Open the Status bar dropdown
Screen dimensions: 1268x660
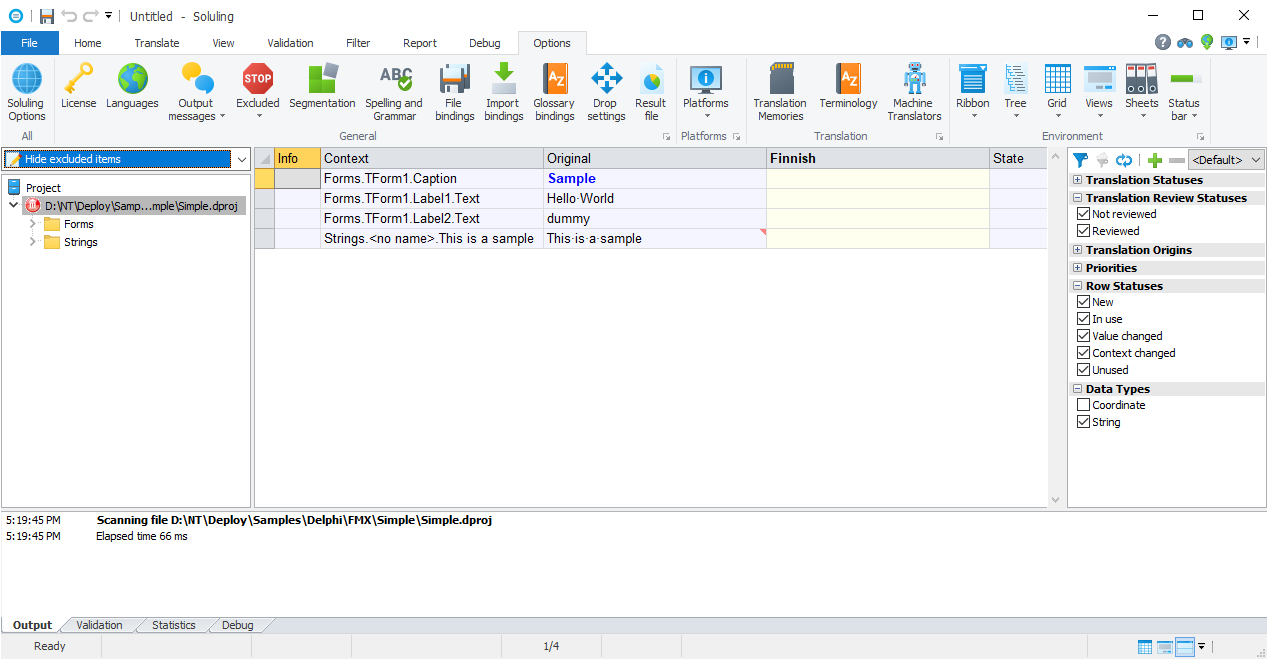coord(1184,92)
